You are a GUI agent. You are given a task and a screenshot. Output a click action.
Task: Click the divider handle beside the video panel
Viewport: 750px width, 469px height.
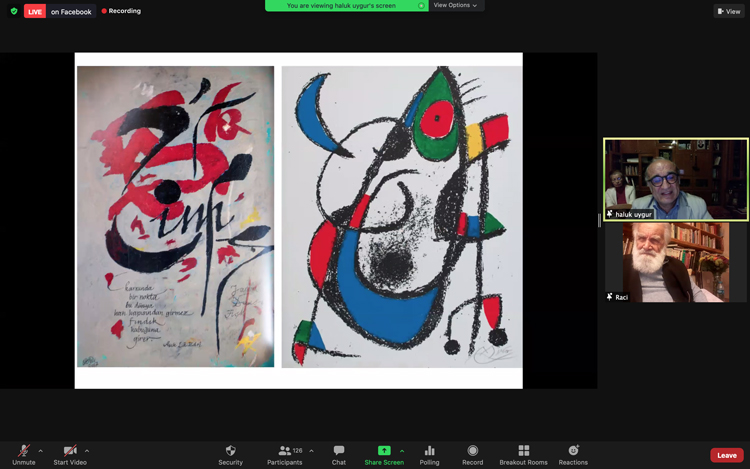(599, 220)
